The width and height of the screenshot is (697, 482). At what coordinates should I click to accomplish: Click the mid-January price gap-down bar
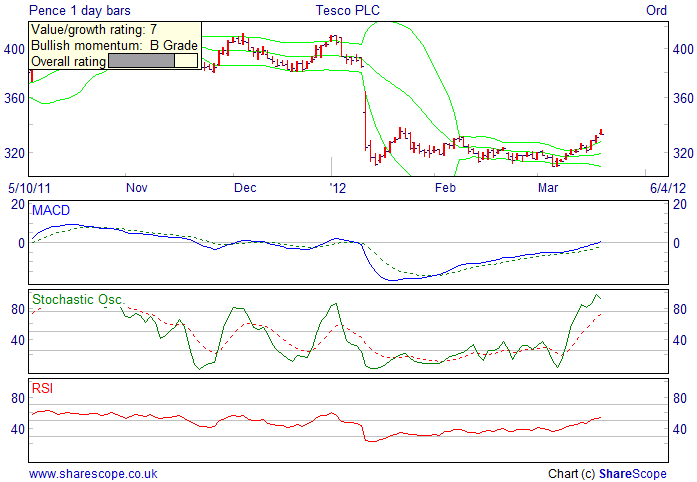pos(365,120)
